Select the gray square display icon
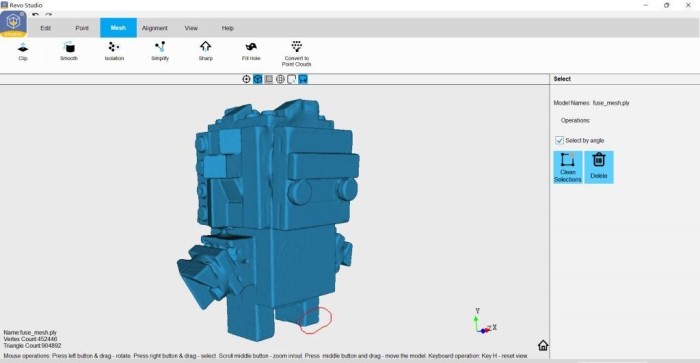The image size is (700, 363). (x=269, y=79)
